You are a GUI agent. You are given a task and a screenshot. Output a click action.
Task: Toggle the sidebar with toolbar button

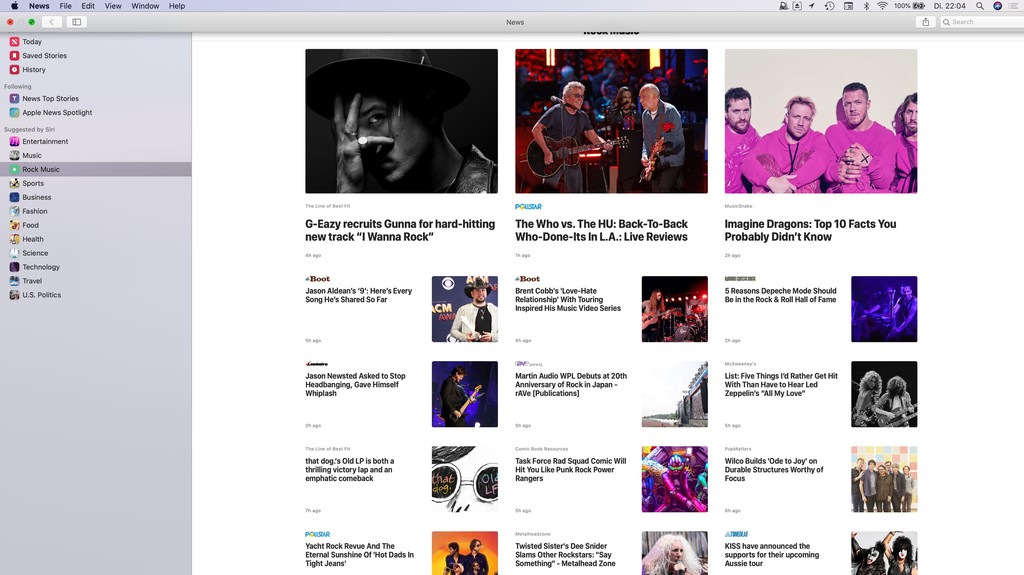pyautogui.click(x=76, y=22)
